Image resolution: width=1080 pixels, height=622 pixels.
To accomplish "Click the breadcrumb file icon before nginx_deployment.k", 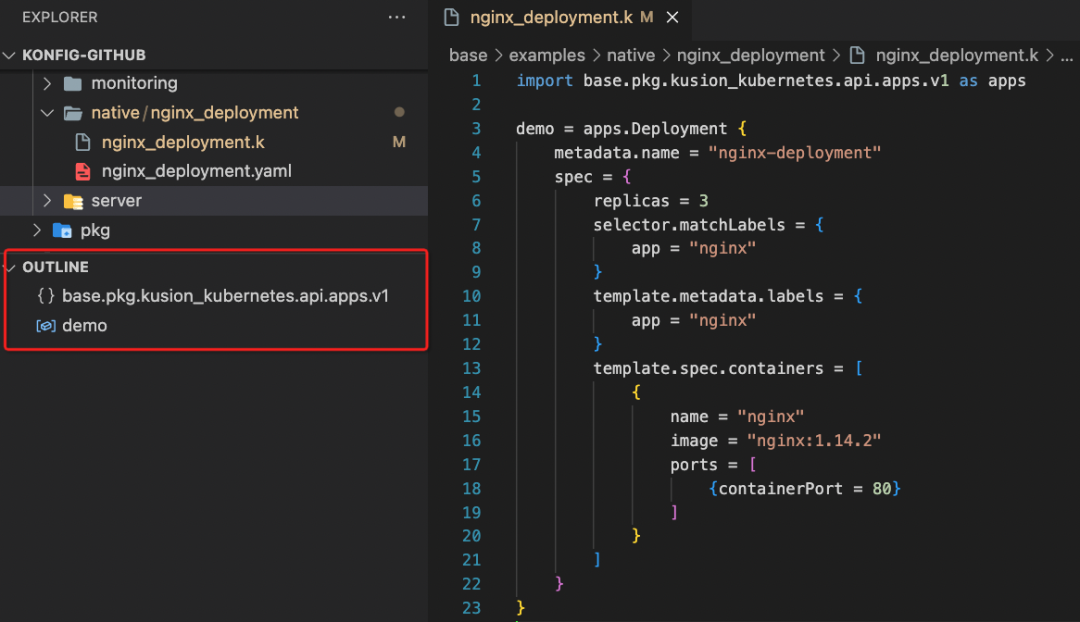I will coord(856,56).
